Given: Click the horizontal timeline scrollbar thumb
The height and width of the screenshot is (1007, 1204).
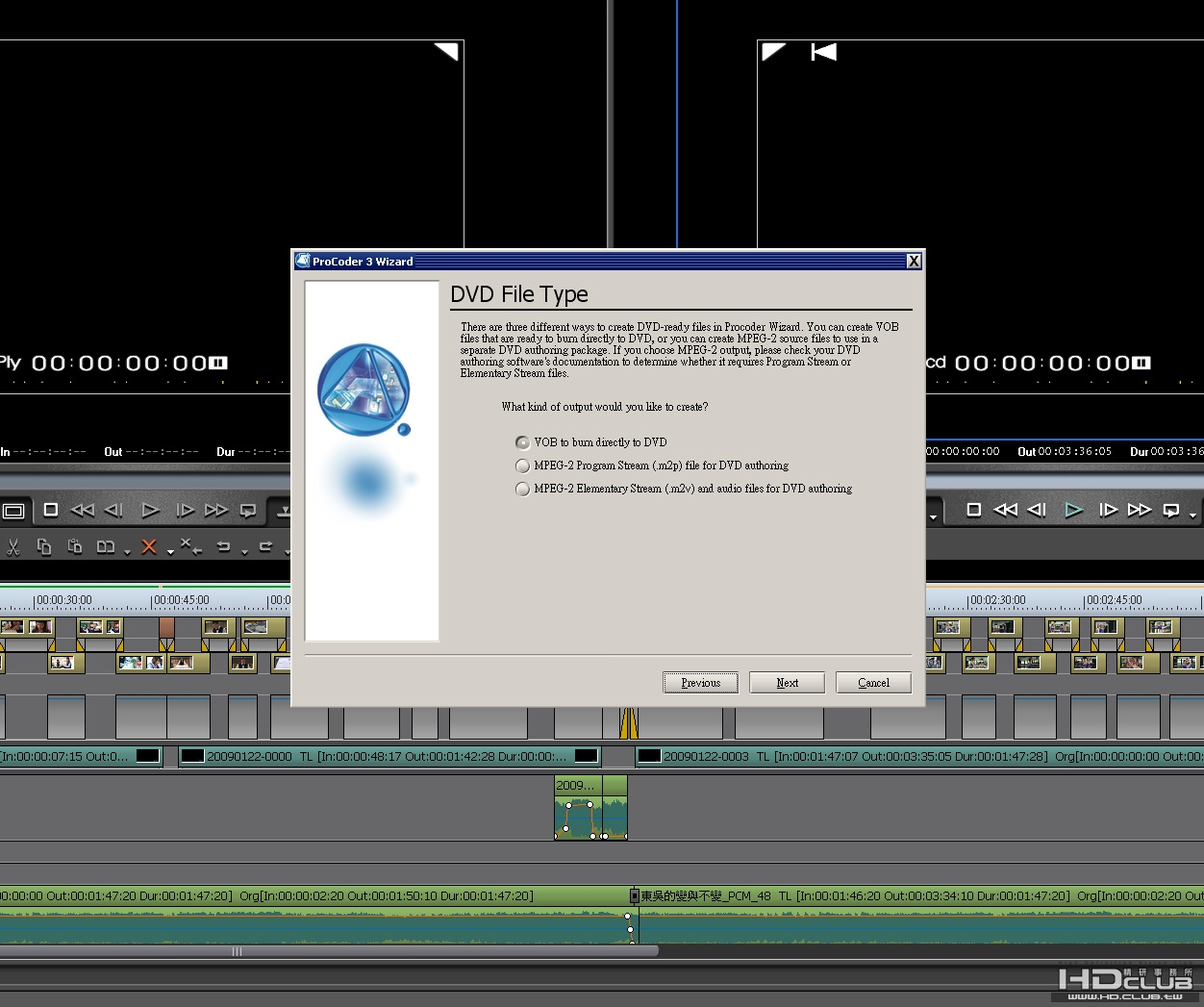Looking at the screenshot, I should [329, 951].
